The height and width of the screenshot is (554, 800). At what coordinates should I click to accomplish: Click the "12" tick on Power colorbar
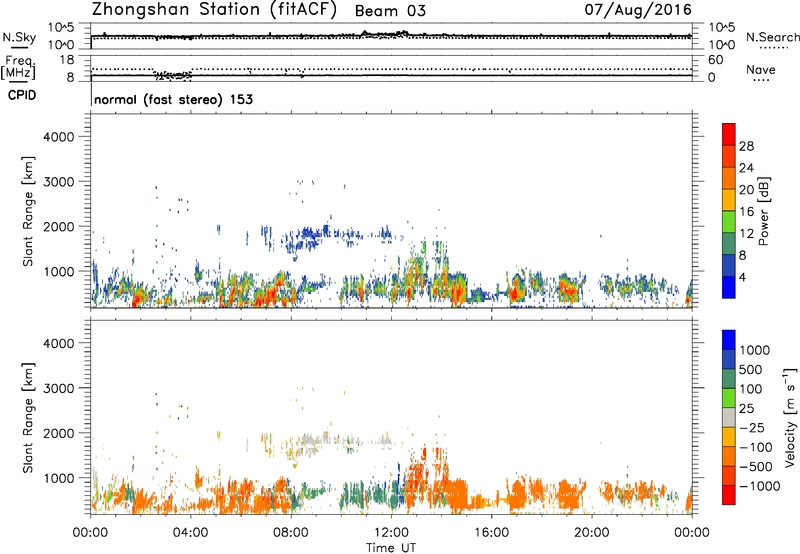(746, 234)
